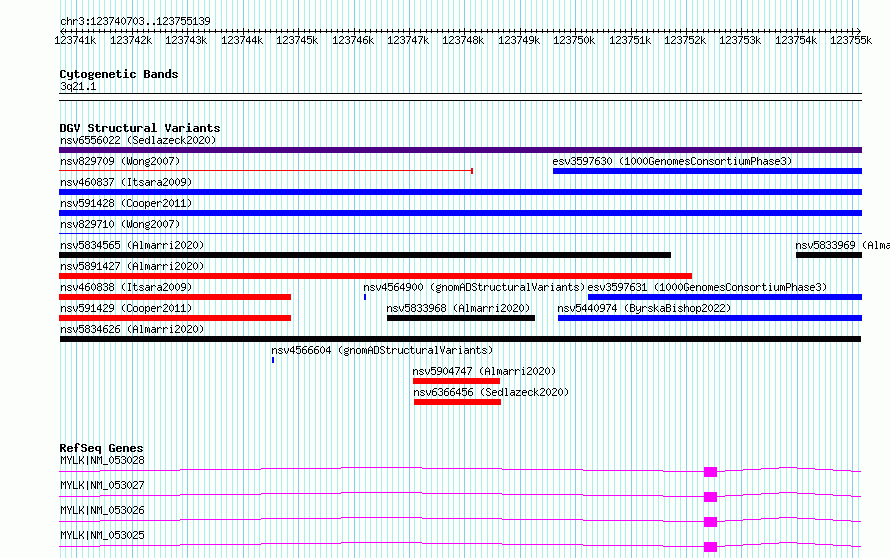Open the nsv5833968 (Almarri2020) label
This screenshot has height=558, width=890.
(458, 308)
